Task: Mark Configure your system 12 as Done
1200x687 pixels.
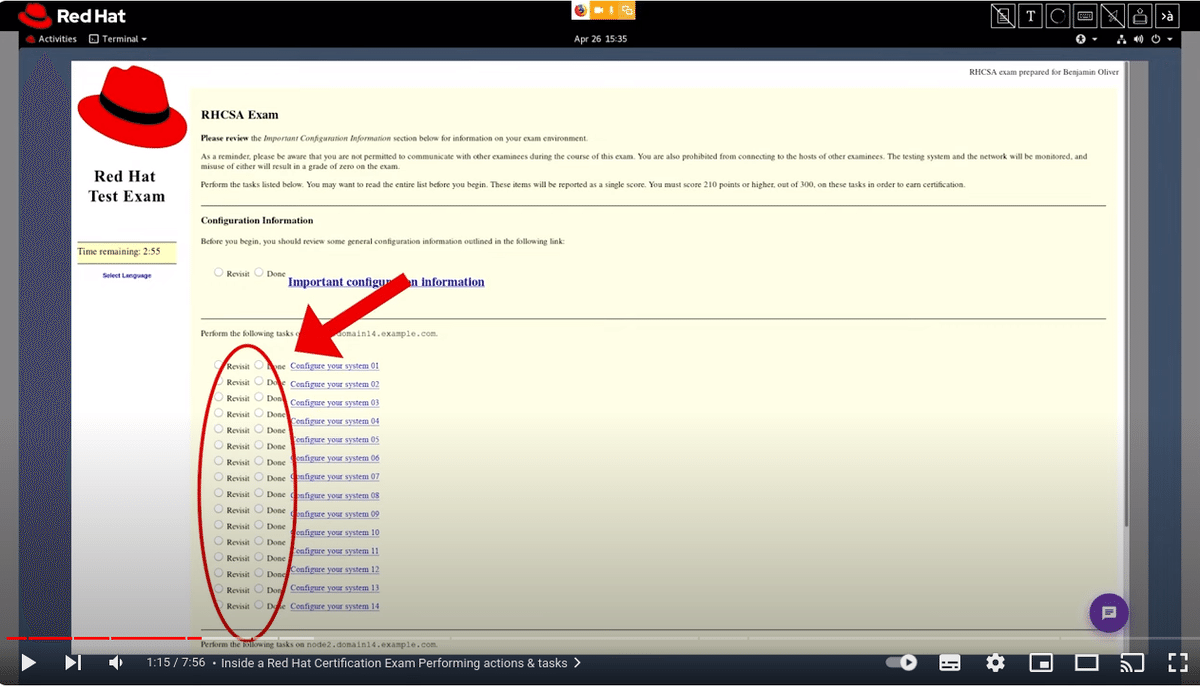Action: [259, 573]
